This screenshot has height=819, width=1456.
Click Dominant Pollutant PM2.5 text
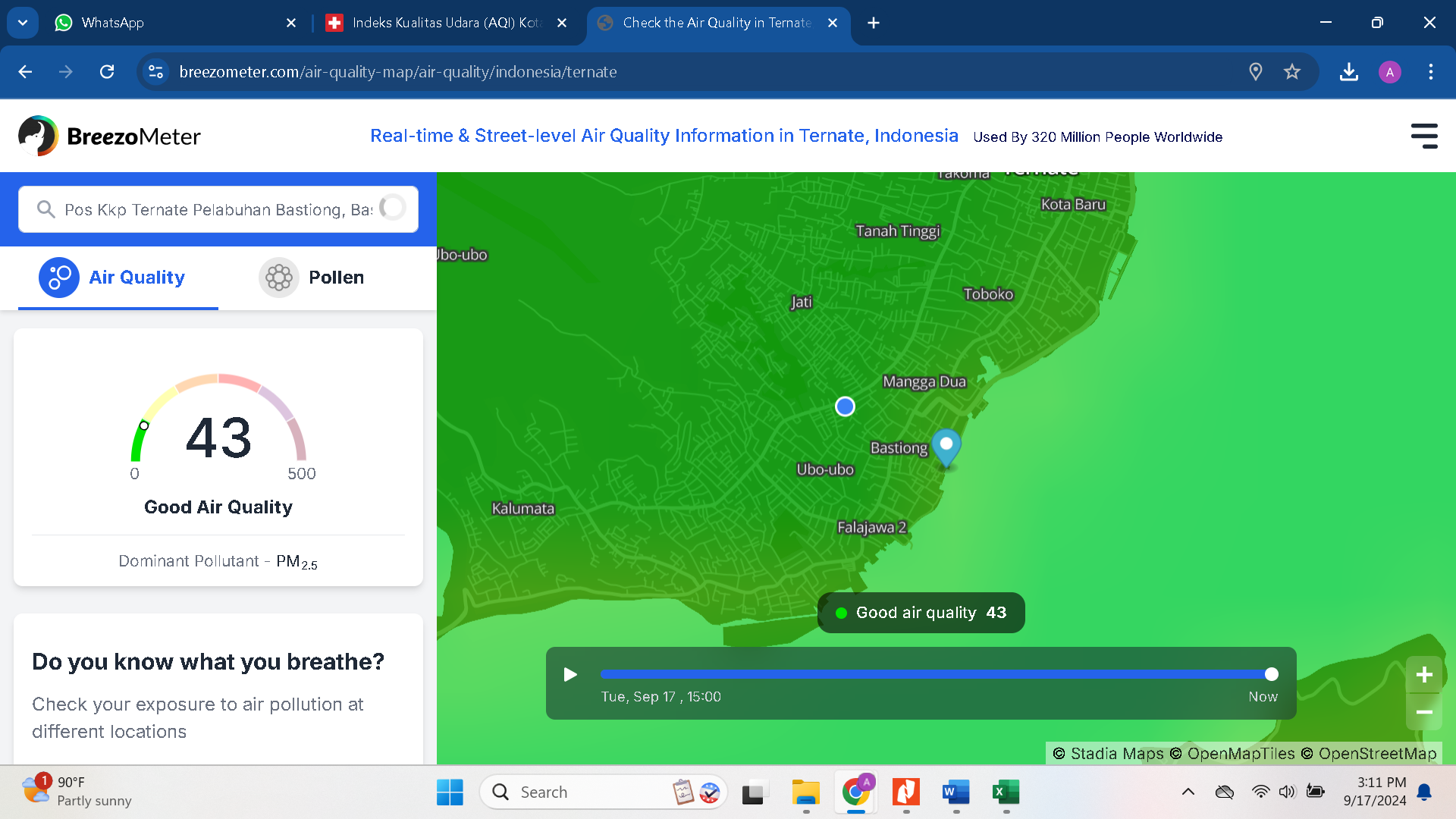pyautogui.click(x=218, y=562)
